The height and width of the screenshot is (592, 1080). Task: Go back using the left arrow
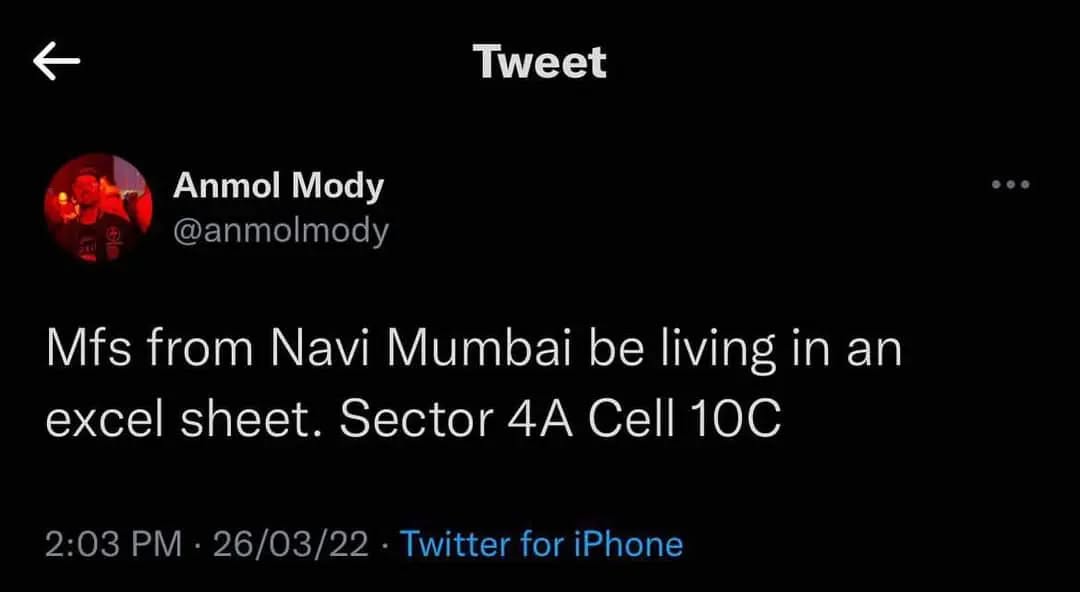pos(56,62)
